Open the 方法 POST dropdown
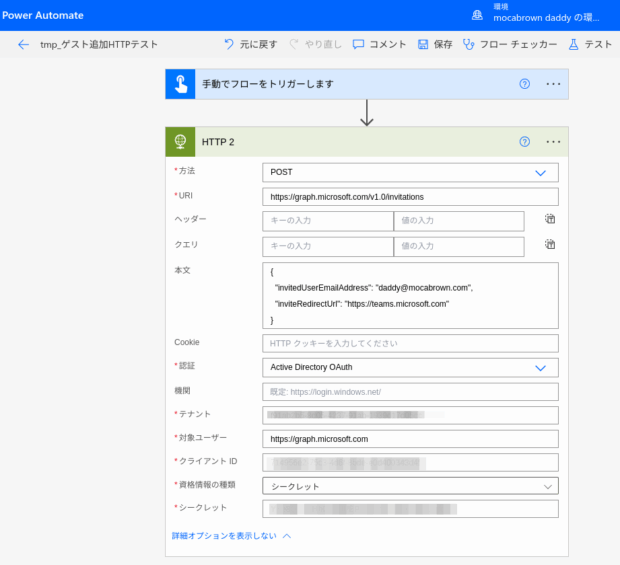The height and width of the screenshot is (565, 620). (x=410, y=172)
